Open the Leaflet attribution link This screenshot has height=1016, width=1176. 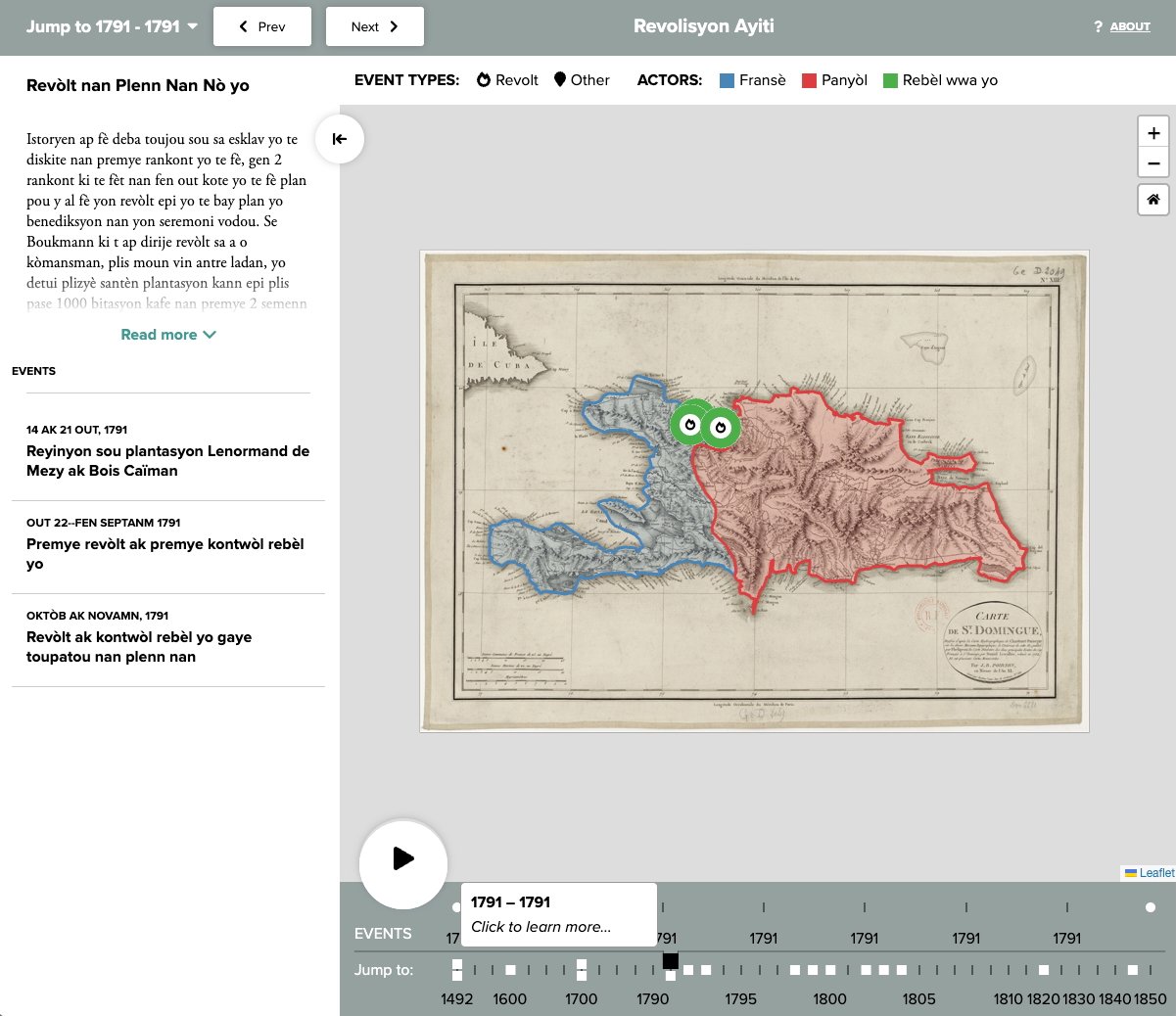1156,872
